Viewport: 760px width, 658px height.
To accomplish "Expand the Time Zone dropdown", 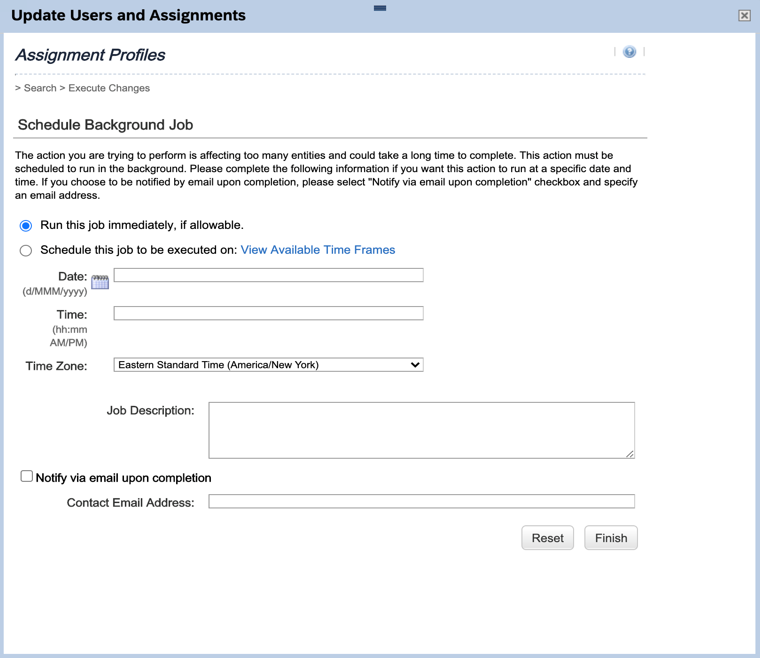I will 268,365.
